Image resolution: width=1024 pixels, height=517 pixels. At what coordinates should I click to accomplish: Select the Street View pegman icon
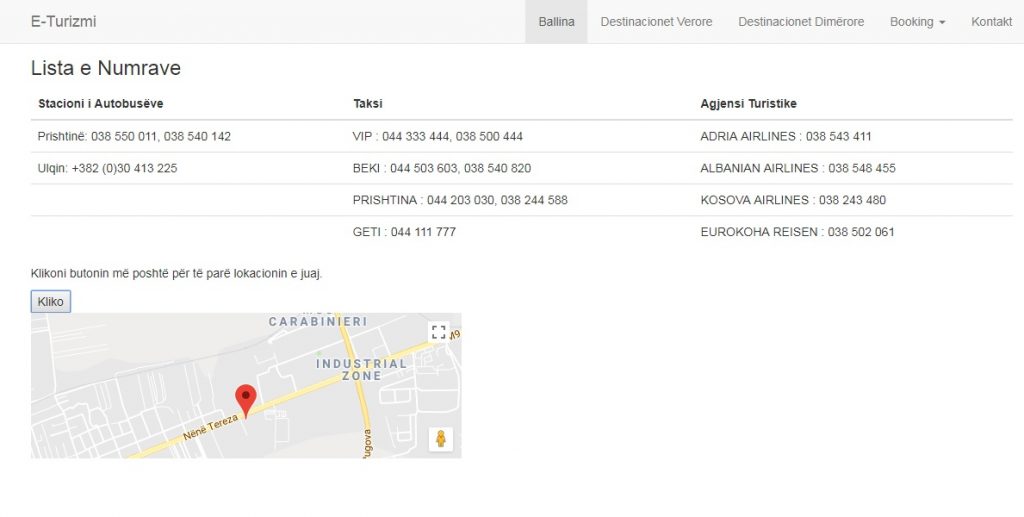pos(441,439)
